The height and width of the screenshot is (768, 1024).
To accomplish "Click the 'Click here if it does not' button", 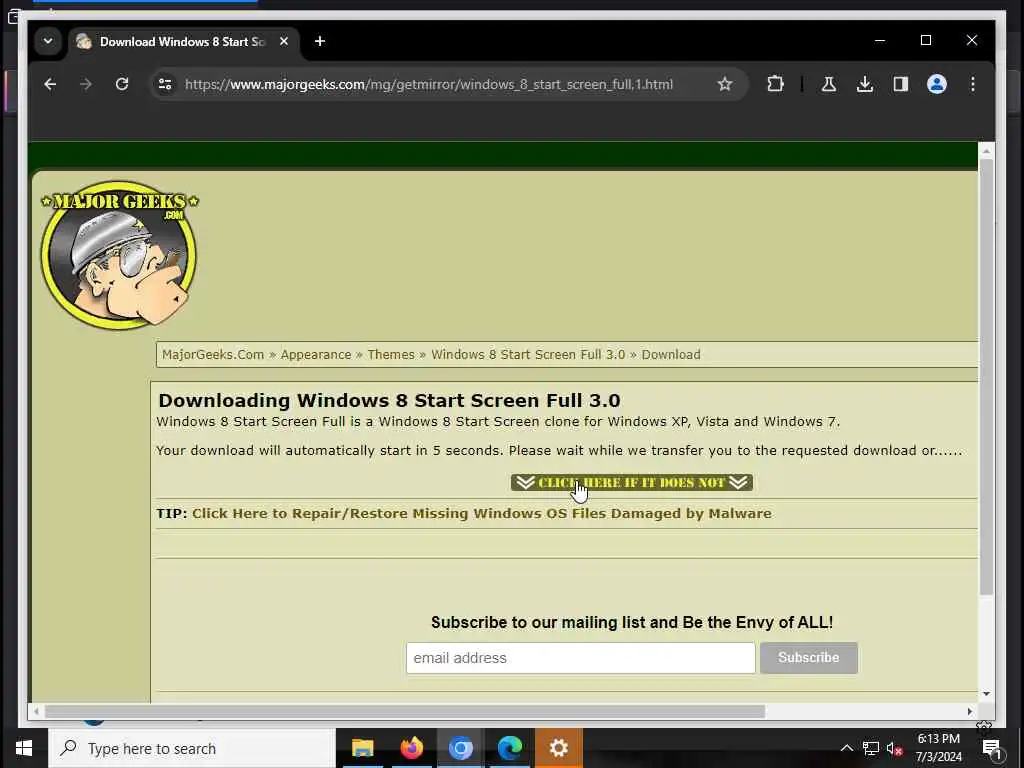I will tap(632, 483).
